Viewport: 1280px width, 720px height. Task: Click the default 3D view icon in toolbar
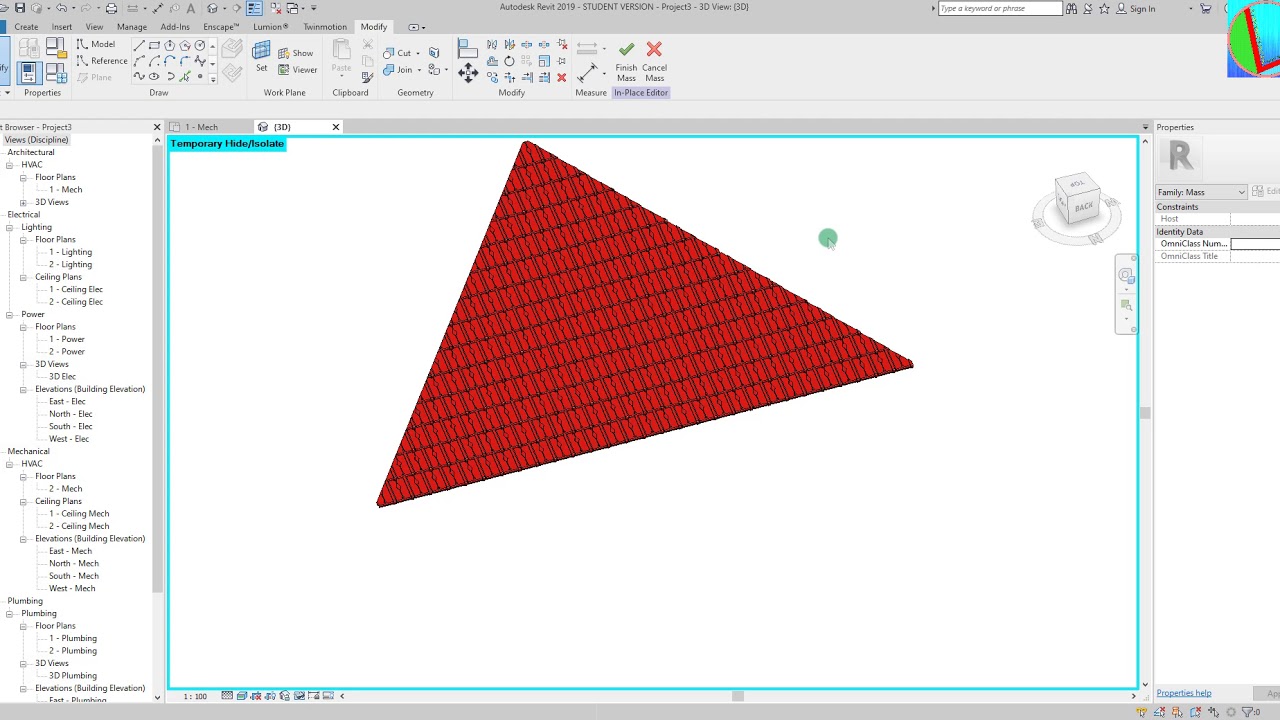click(x=212, y=8)
